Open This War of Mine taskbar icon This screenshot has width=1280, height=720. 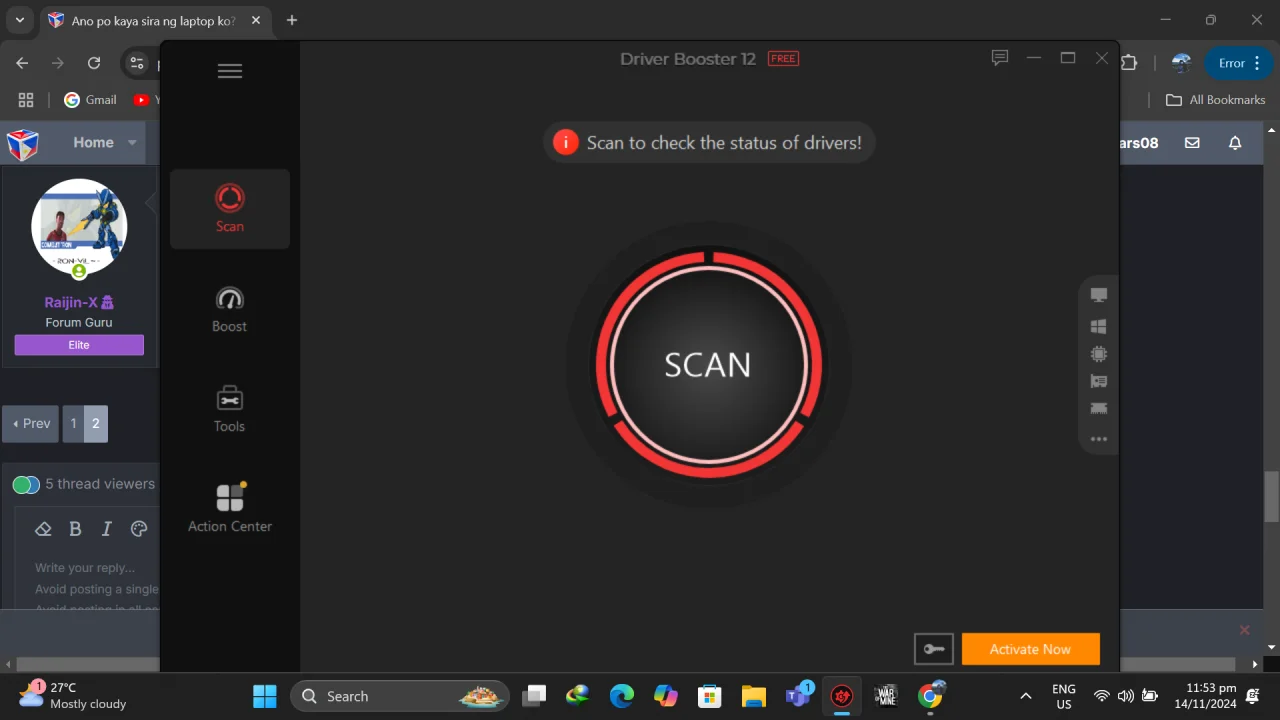[886, 696]
